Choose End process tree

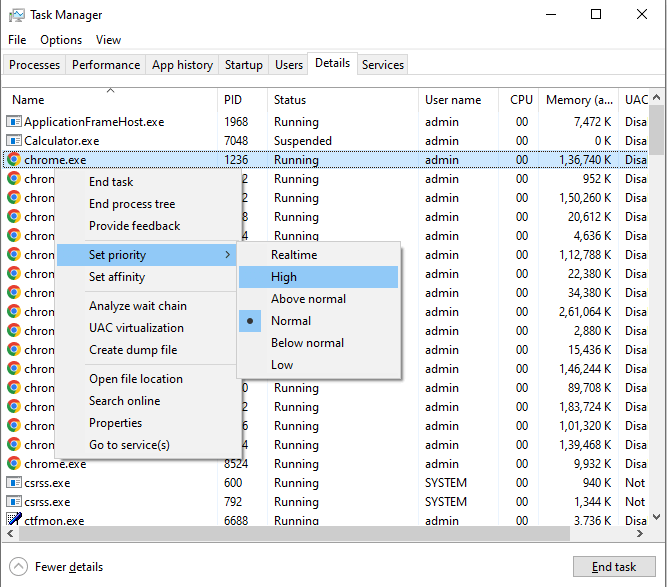click(146, 204)
